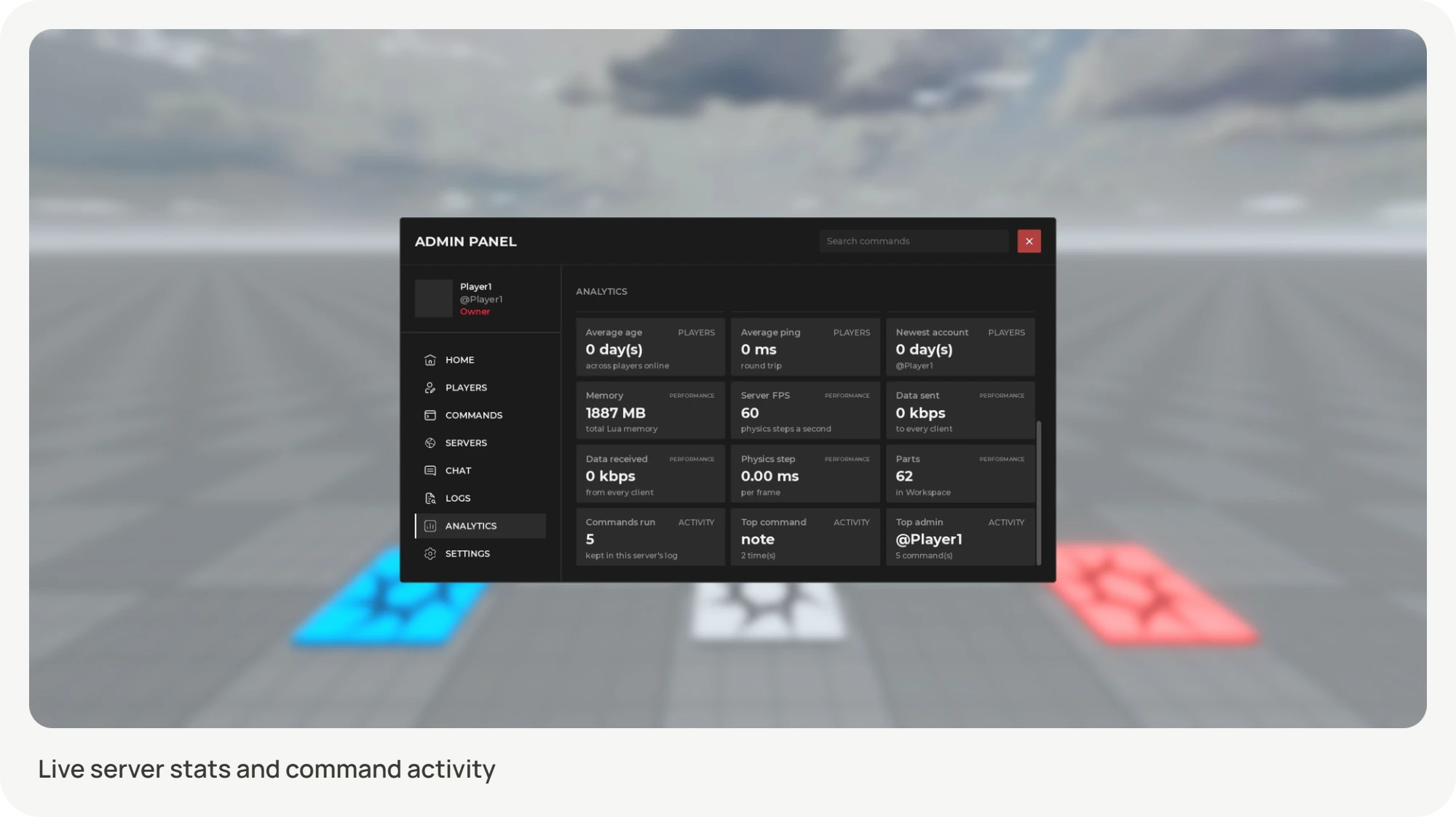Open the SETTINGS menu label
This screenshot has width=1456, height=817.
point(467,553)
